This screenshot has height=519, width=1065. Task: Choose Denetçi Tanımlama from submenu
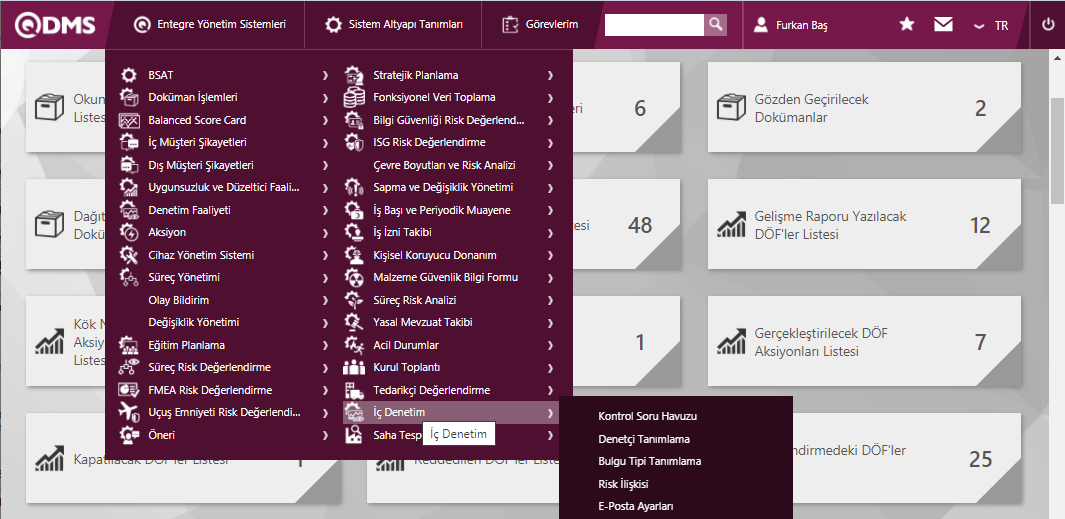point(643,439)
